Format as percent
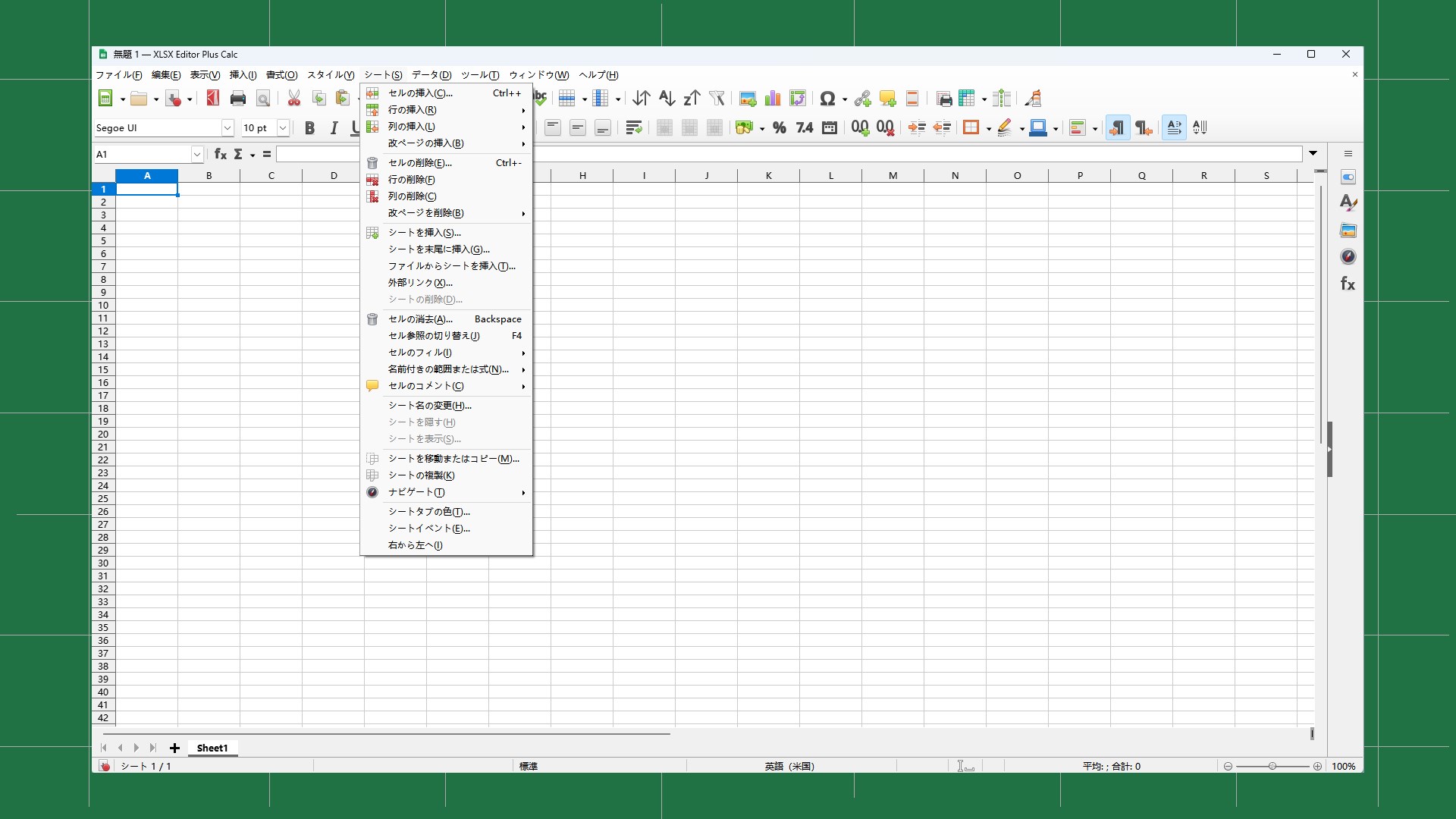Image resolution: width=1456 pixels, height=819 pixels. (779, 127)
